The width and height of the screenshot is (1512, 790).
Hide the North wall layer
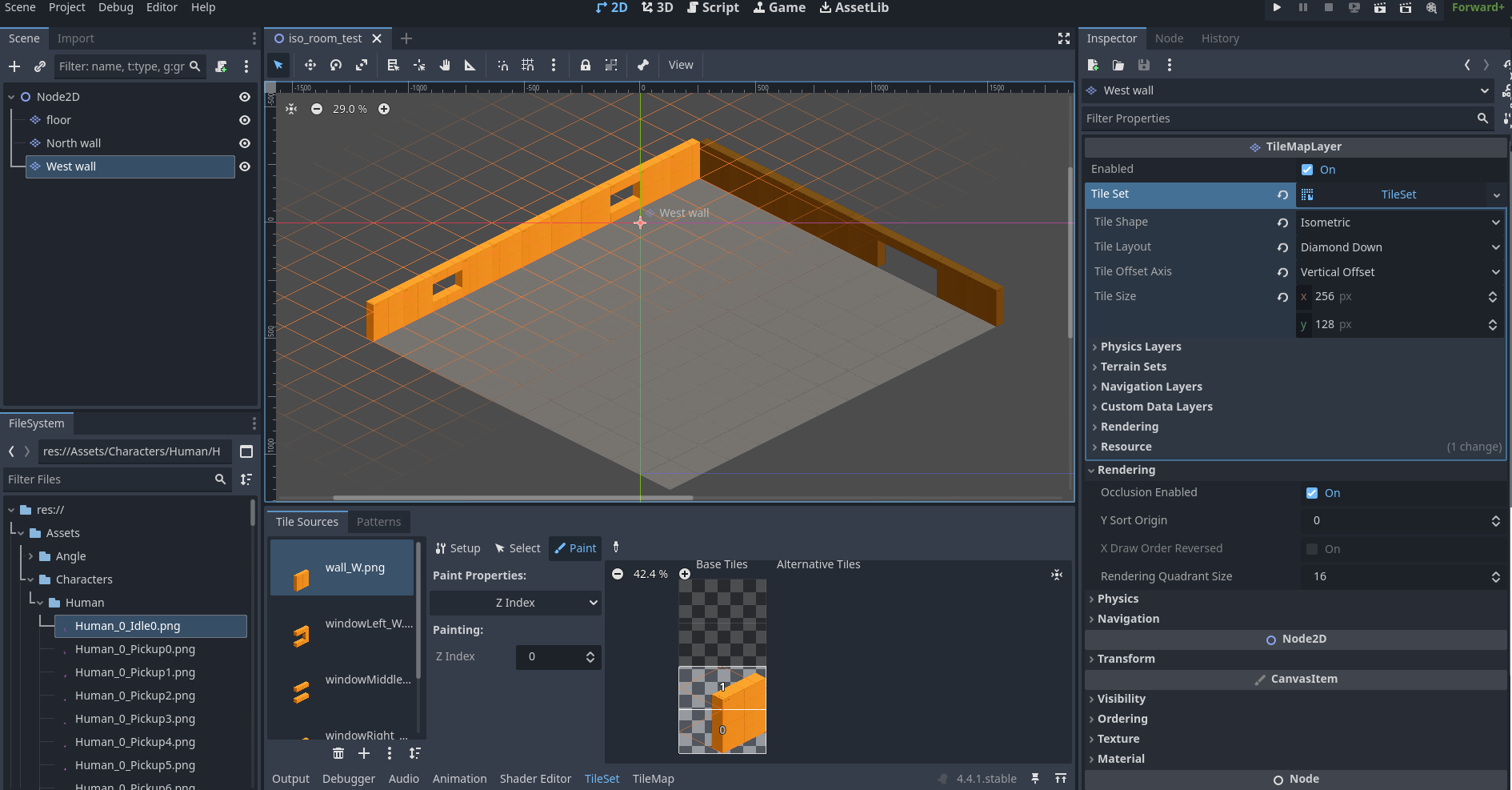[x=245, y=143]
